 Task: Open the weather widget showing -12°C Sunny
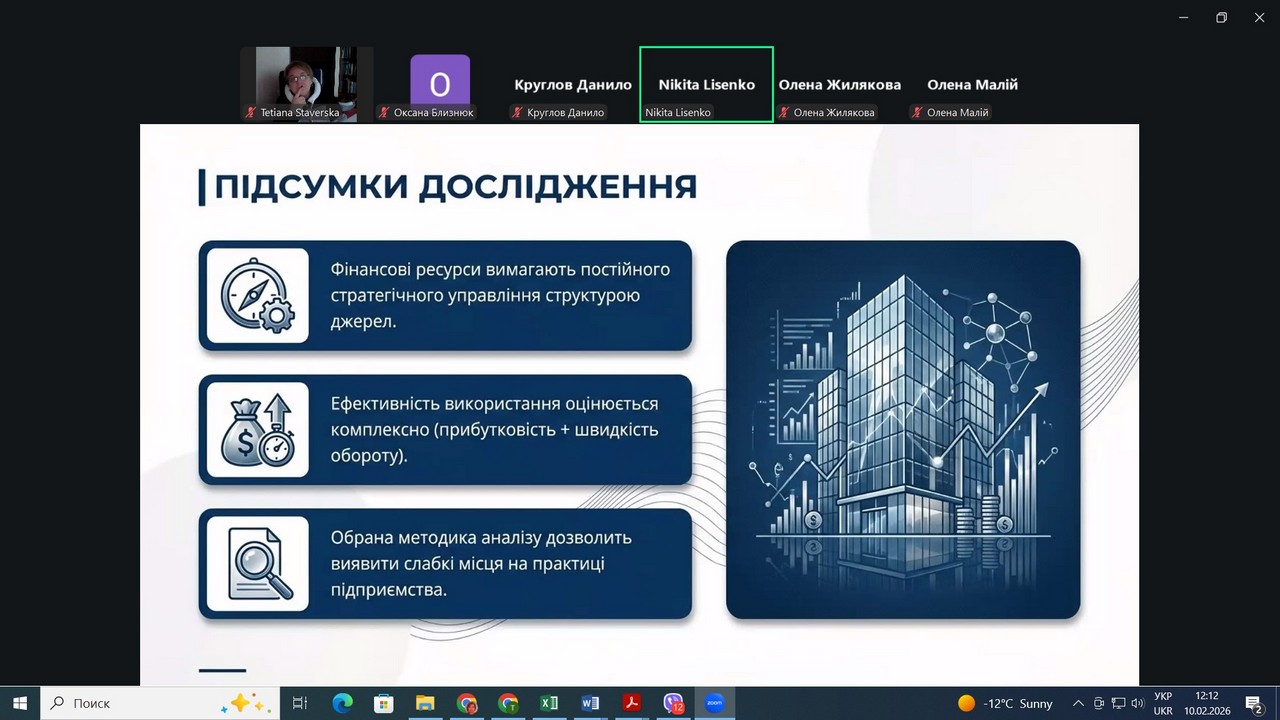click(x=1005, y=703)
